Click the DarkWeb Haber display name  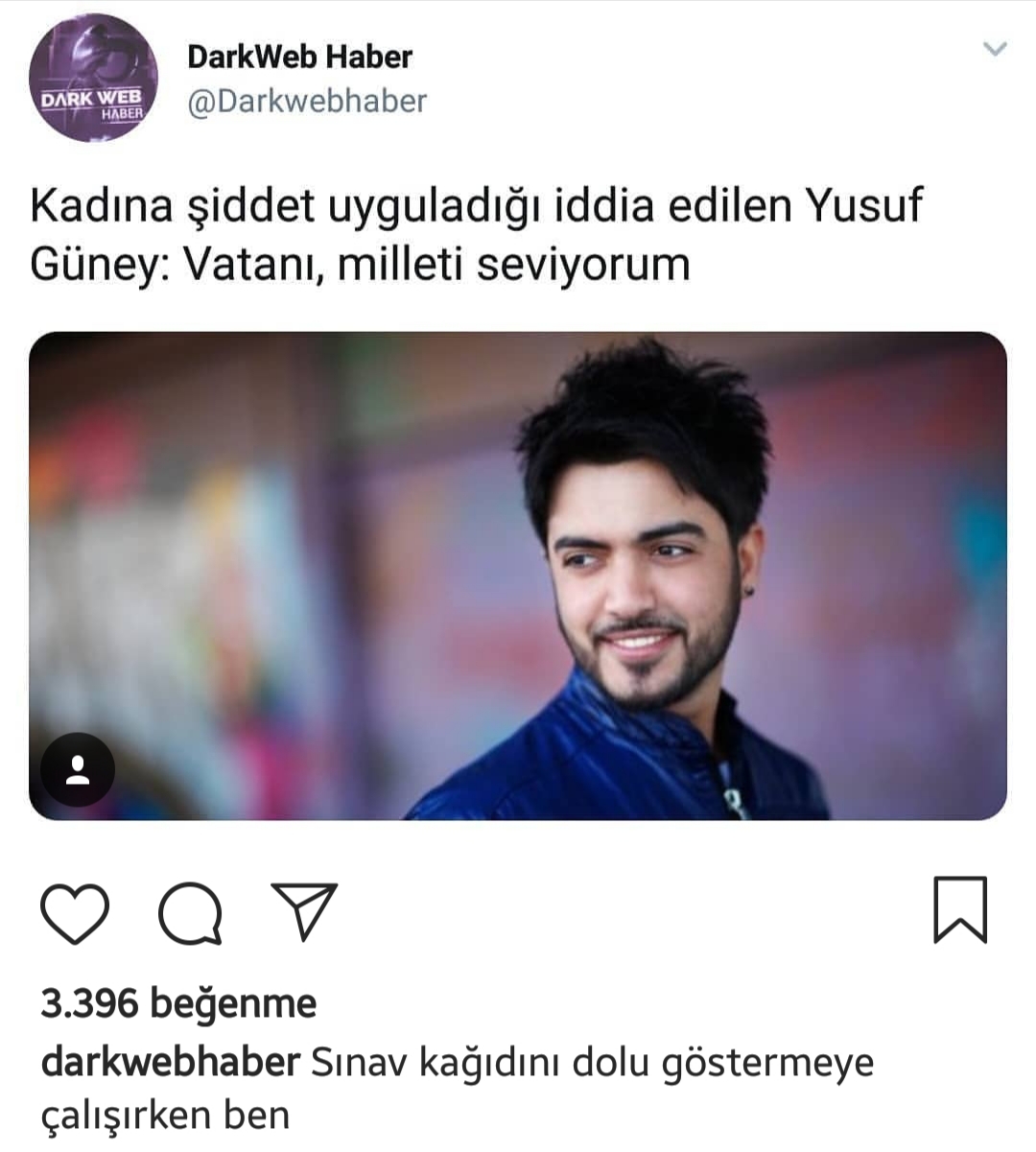click(299, 57)
